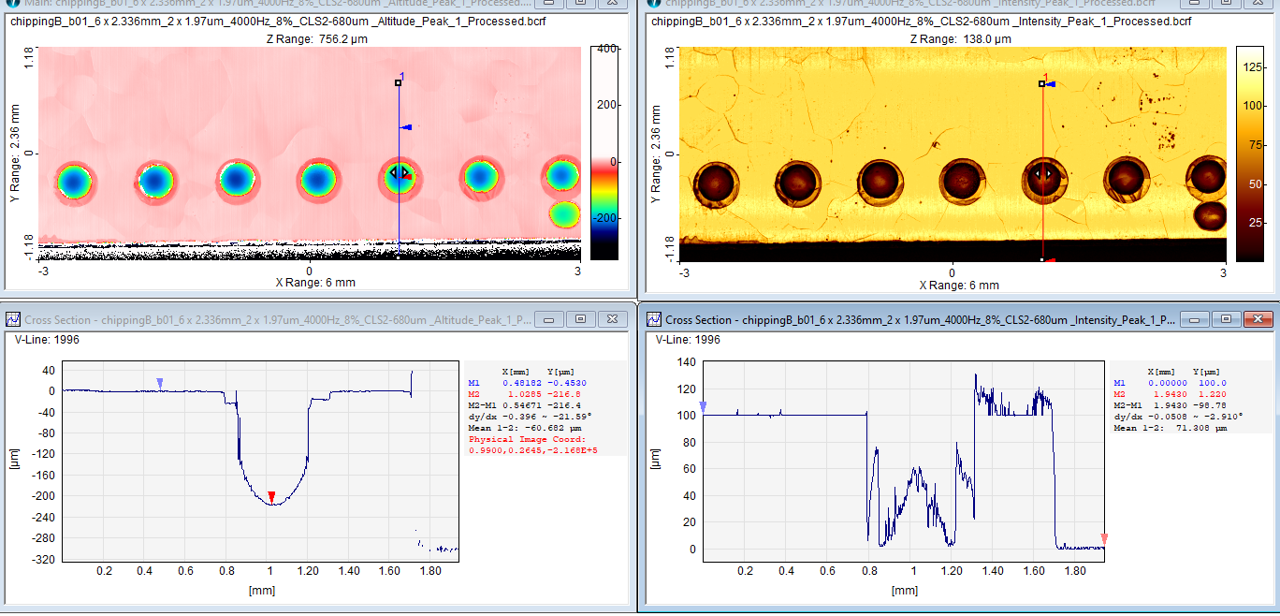Click the Altitude Cross Section window icon
1280x616 pixels.
click(14, 320)
